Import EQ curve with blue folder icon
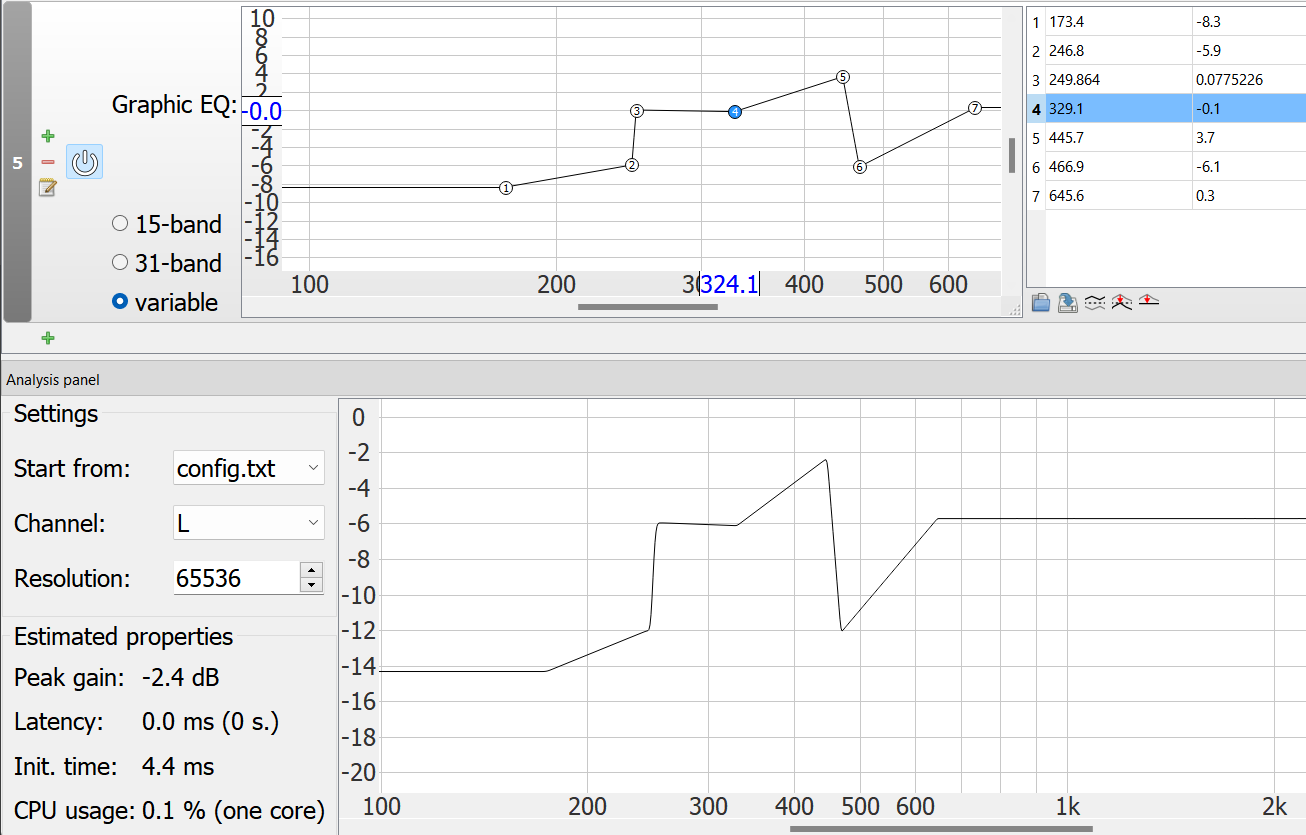This screenshot has width=1306, height=835. click(1040, 303)
